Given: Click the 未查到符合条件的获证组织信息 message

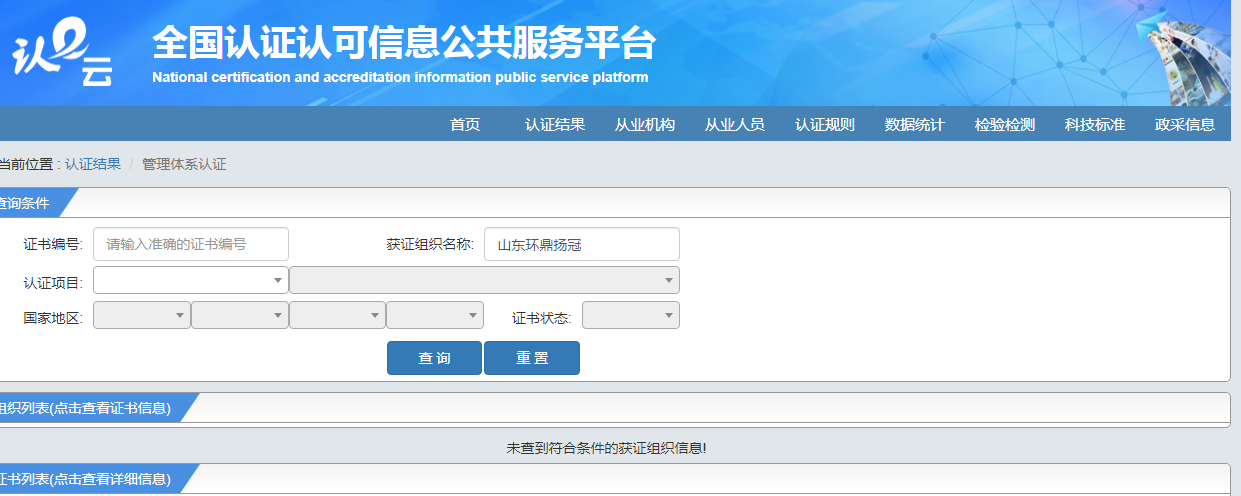Looking at the screenshot, I should coord(606,448).
